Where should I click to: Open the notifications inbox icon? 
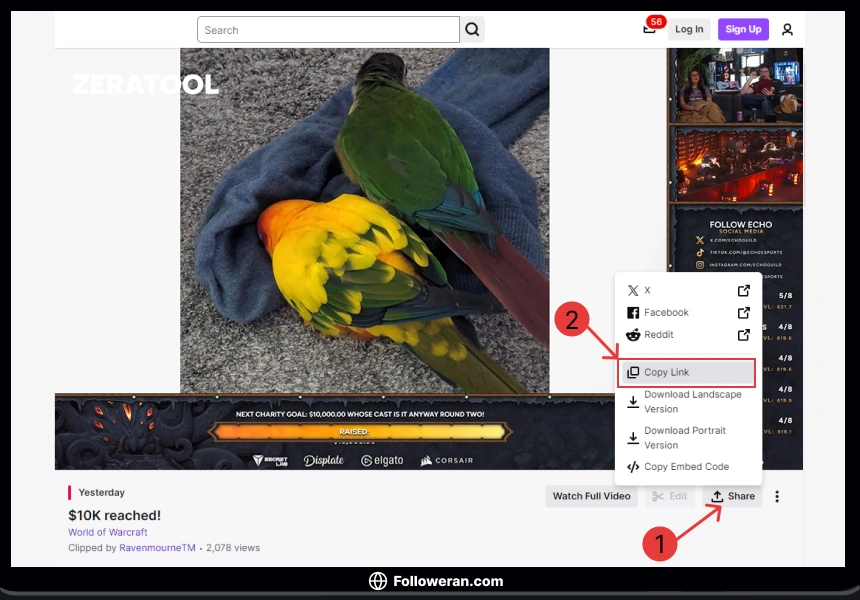tap(649, 30)
